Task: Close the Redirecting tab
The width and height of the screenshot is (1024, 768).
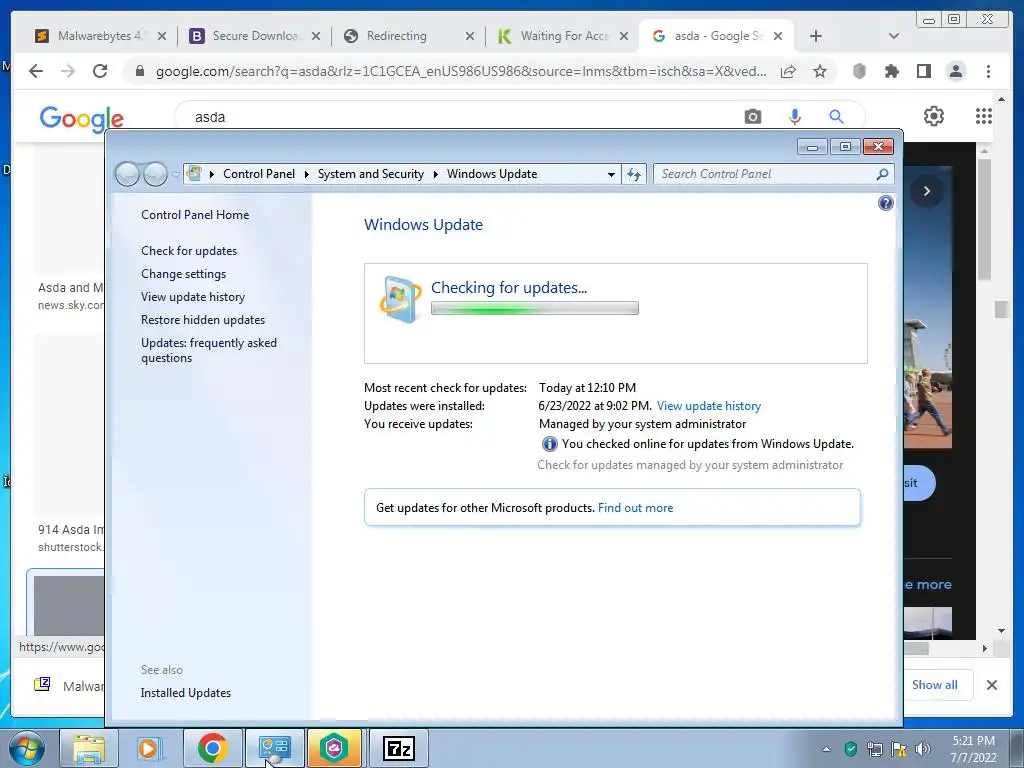Action: 470,36
